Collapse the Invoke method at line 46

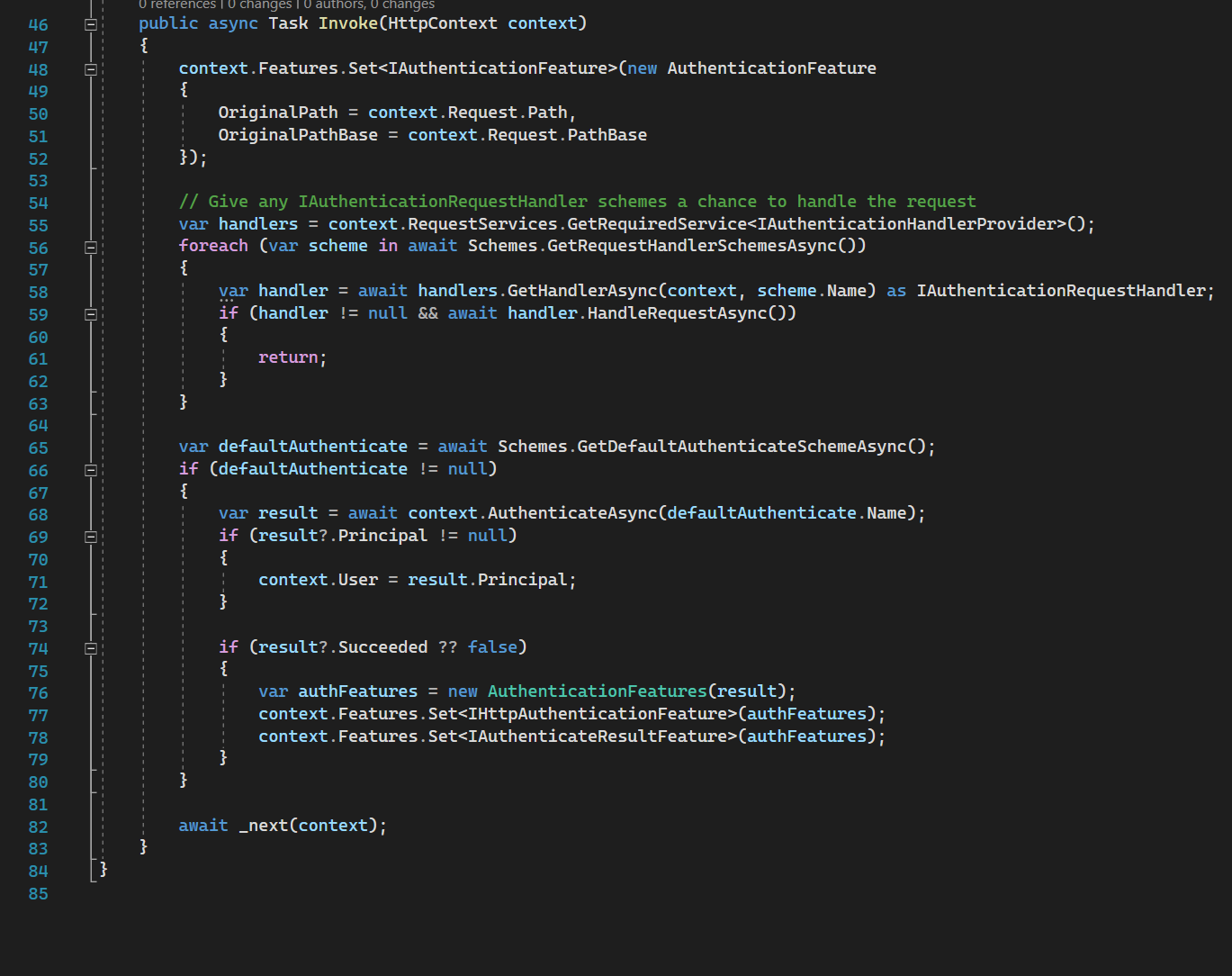(91, 25)
